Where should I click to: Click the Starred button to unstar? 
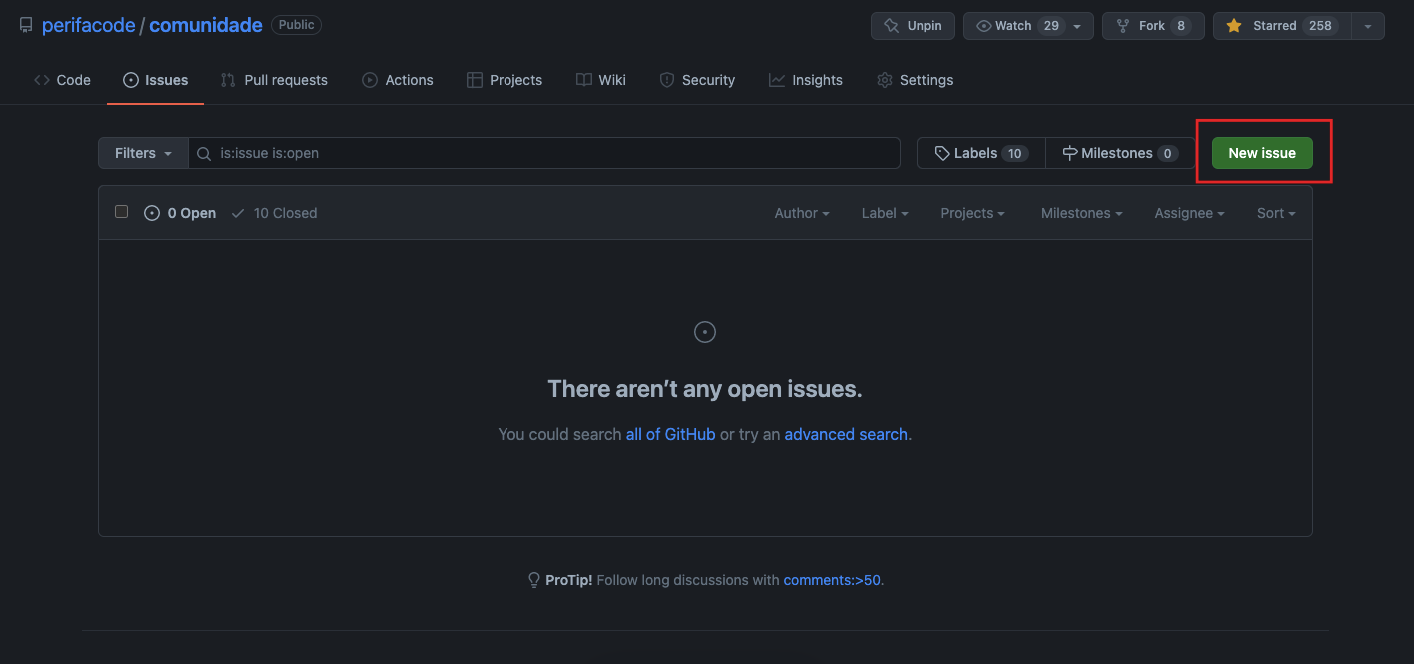[x=1281, y=26]
